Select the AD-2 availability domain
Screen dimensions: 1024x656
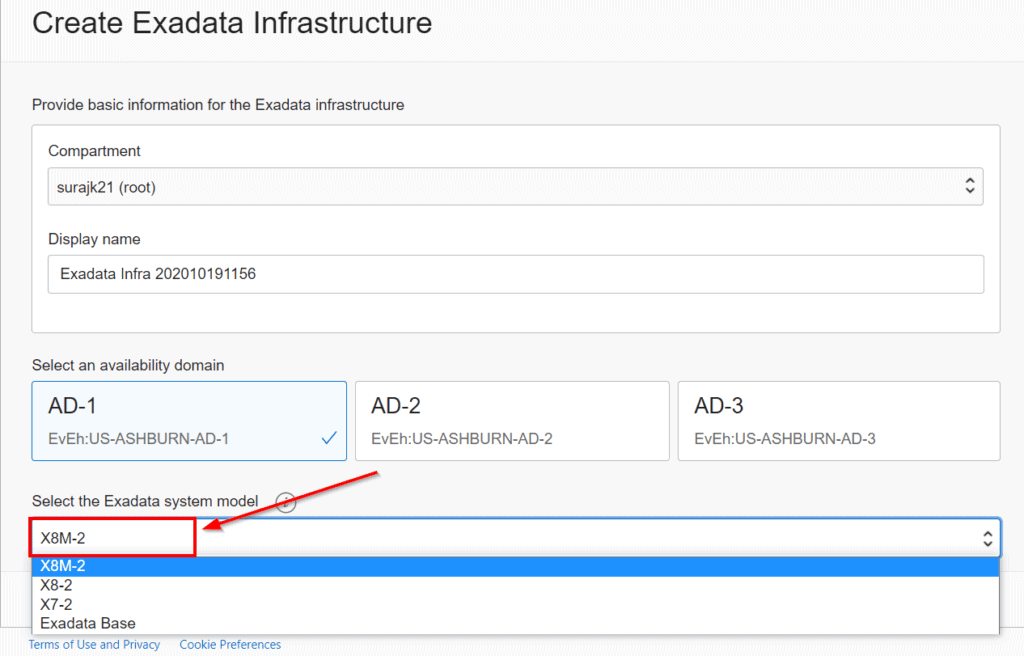pyautogui.click(x=512, y=420)
